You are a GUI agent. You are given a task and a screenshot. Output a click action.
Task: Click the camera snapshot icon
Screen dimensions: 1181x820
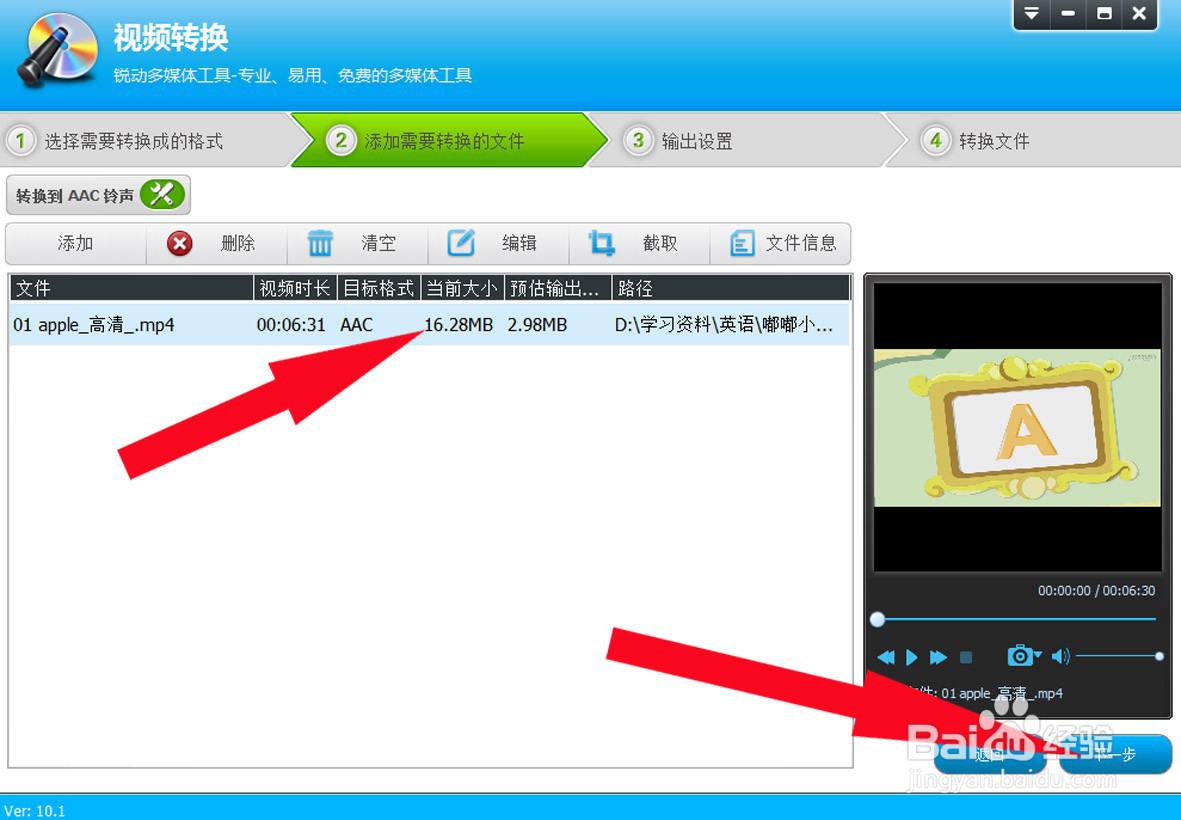(1020, 656)
